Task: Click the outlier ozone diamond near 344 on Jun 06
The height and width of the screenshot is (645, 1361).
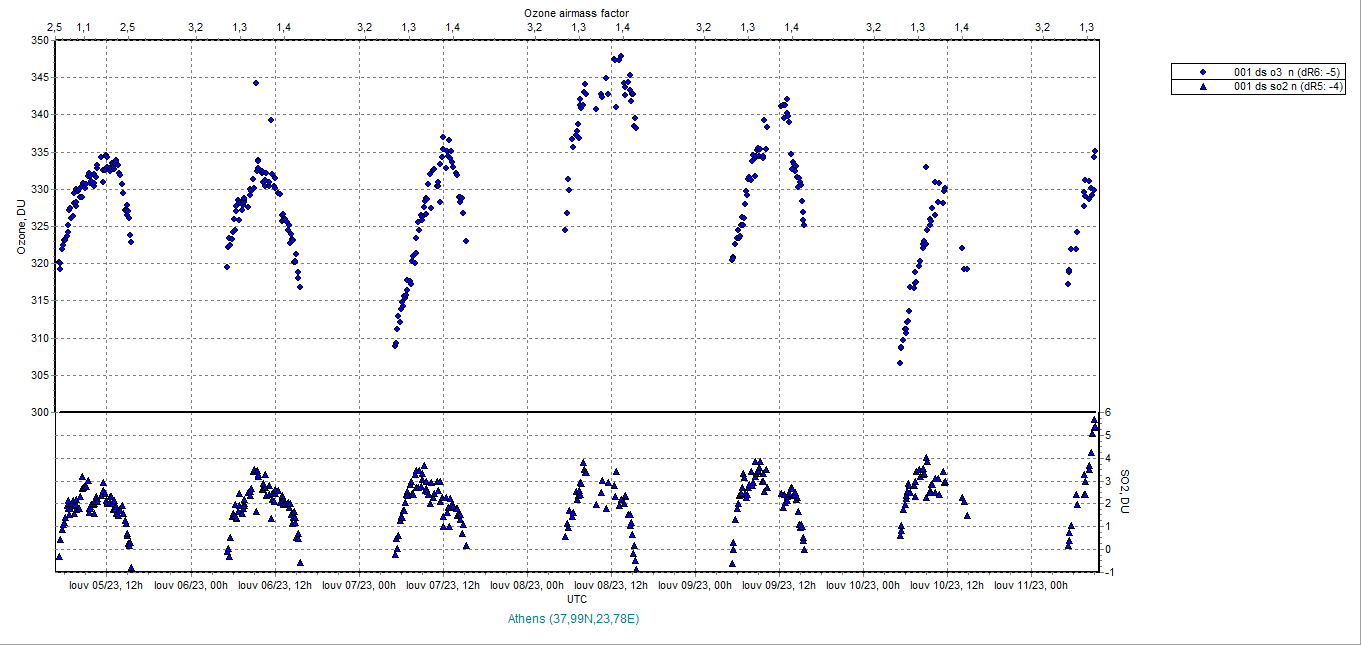Action: click(256, 83)
